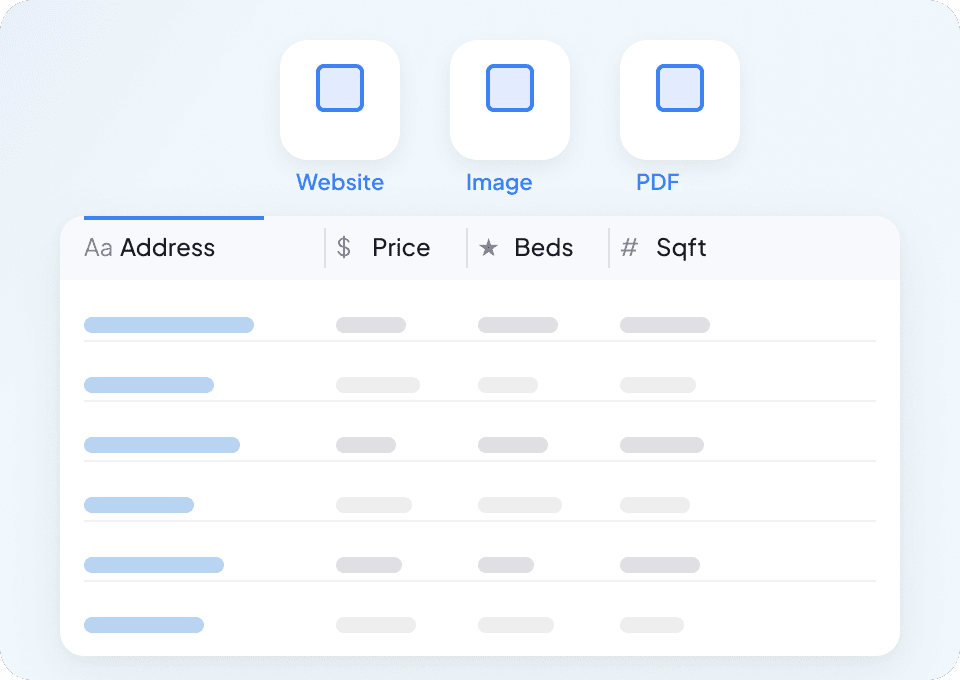The width and height of the screenshot is (960, 680).
Task: Click the Image source icon tile
Action: (510, 99)
